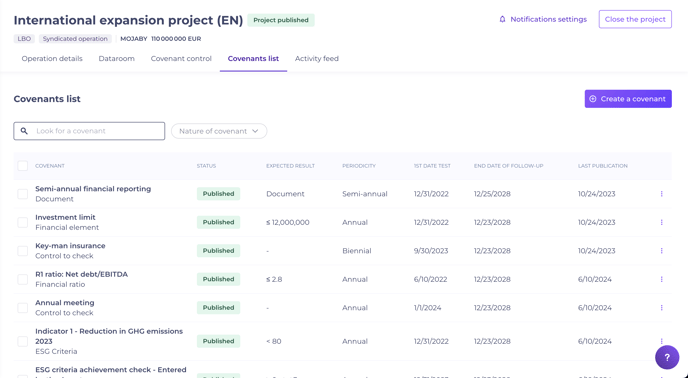Click the < 80 expected result value
688x378 pixels.
point(273,341)
